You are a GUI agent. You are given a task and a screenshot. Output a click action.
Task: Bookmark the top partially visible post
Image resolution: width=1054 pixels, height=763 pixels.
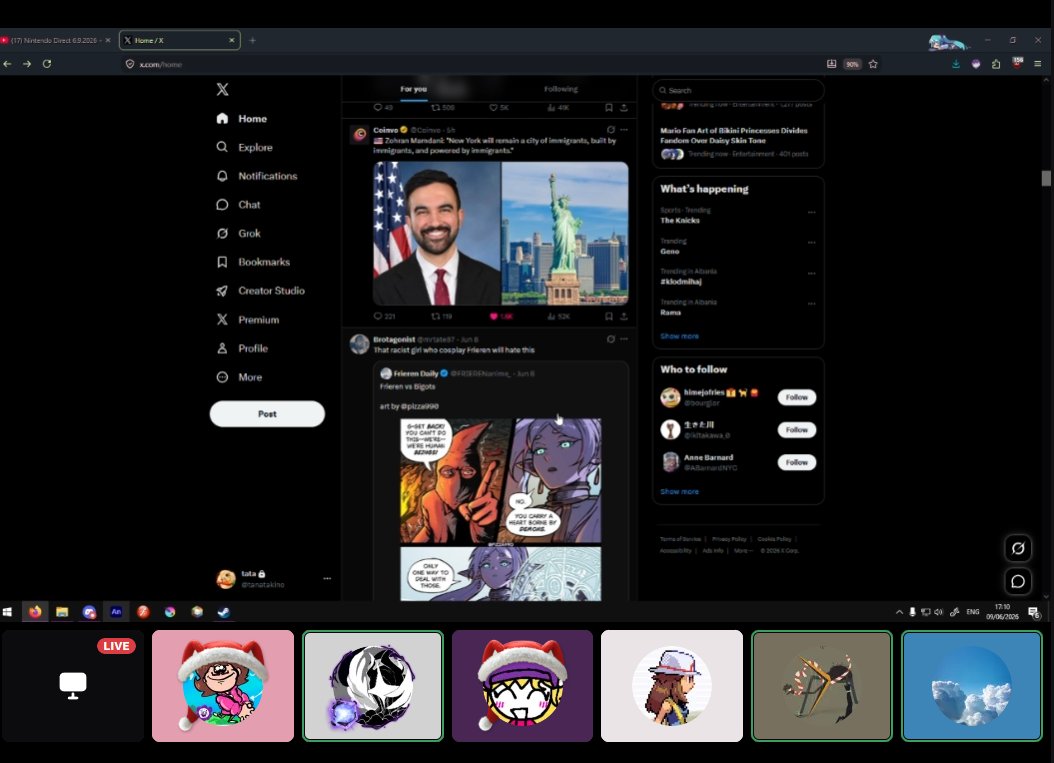608,108
